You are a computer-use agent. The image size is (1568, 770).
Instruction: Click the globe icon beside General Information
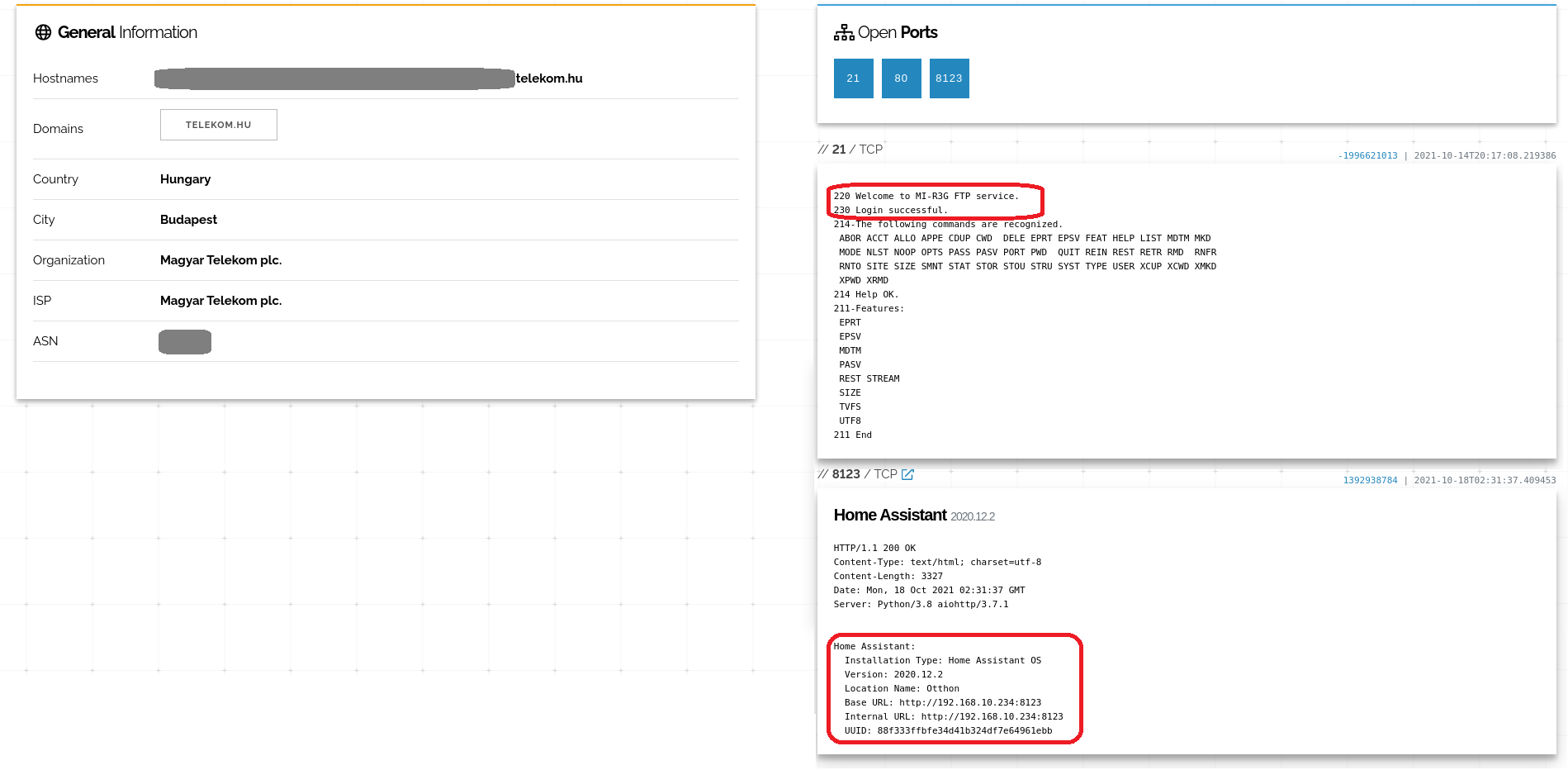point(43,32)
